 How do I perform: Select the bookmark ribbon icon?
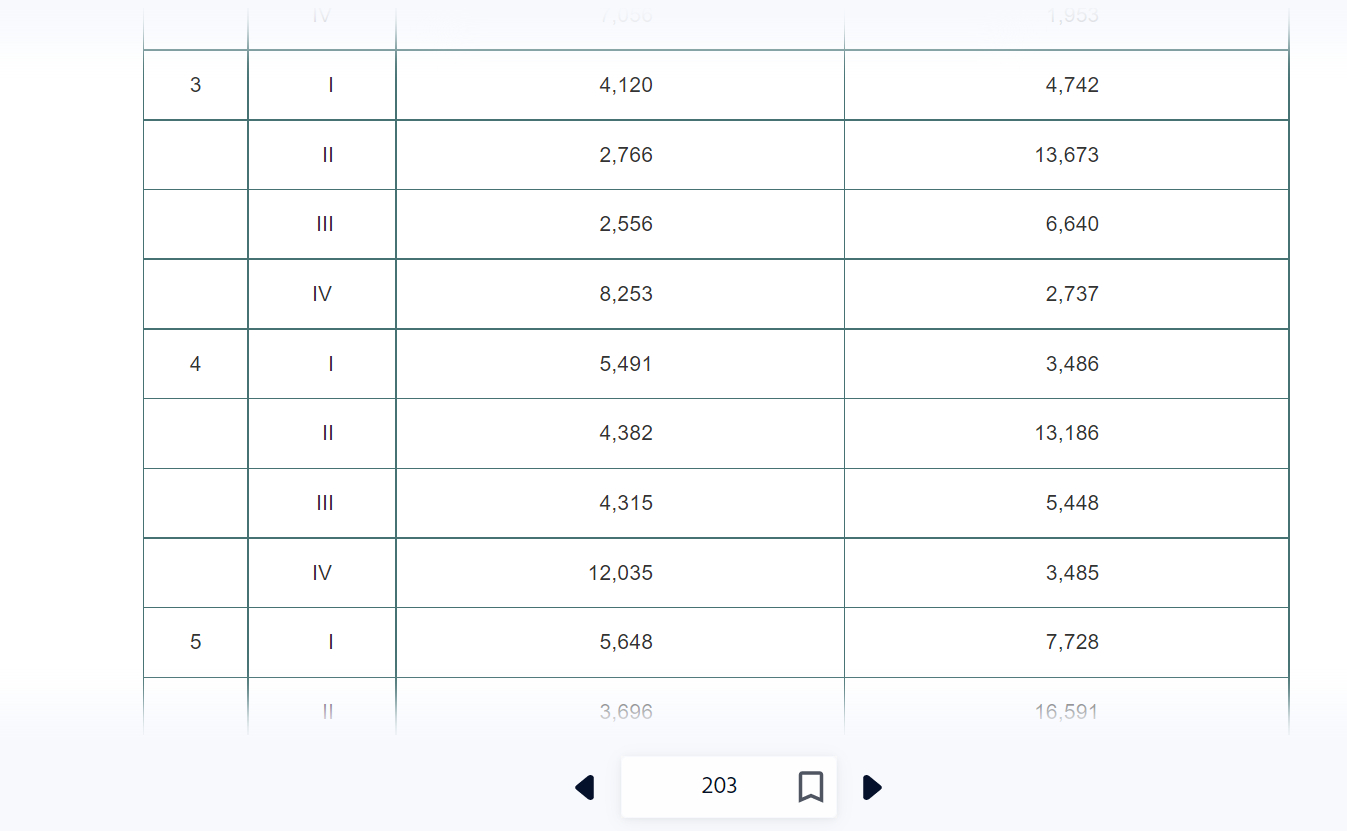[x=811, y=786]
